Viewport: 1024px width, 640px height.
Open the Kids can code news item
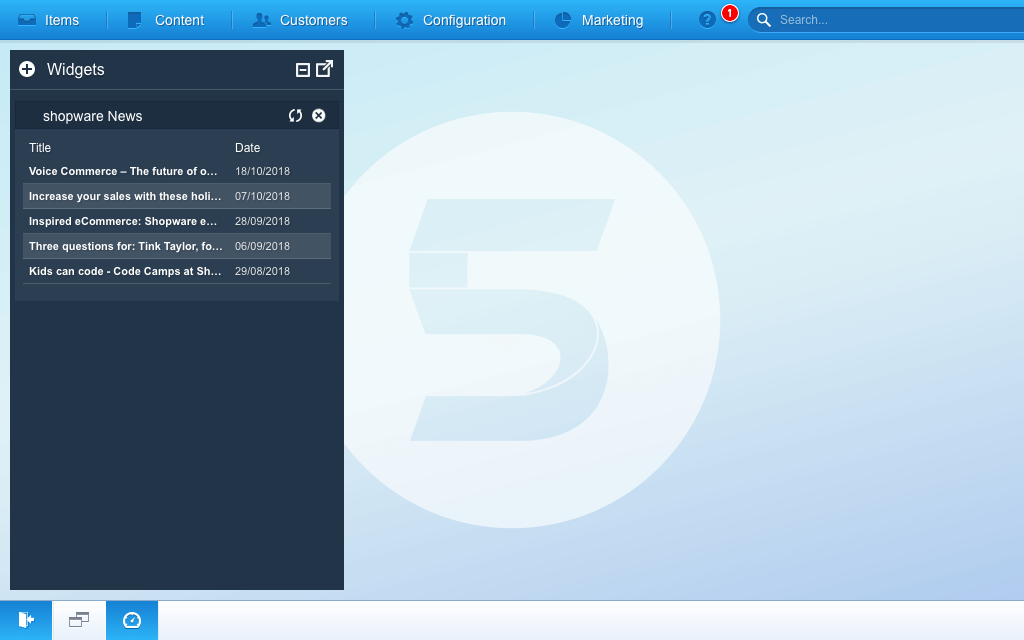(x=125, y=271)
